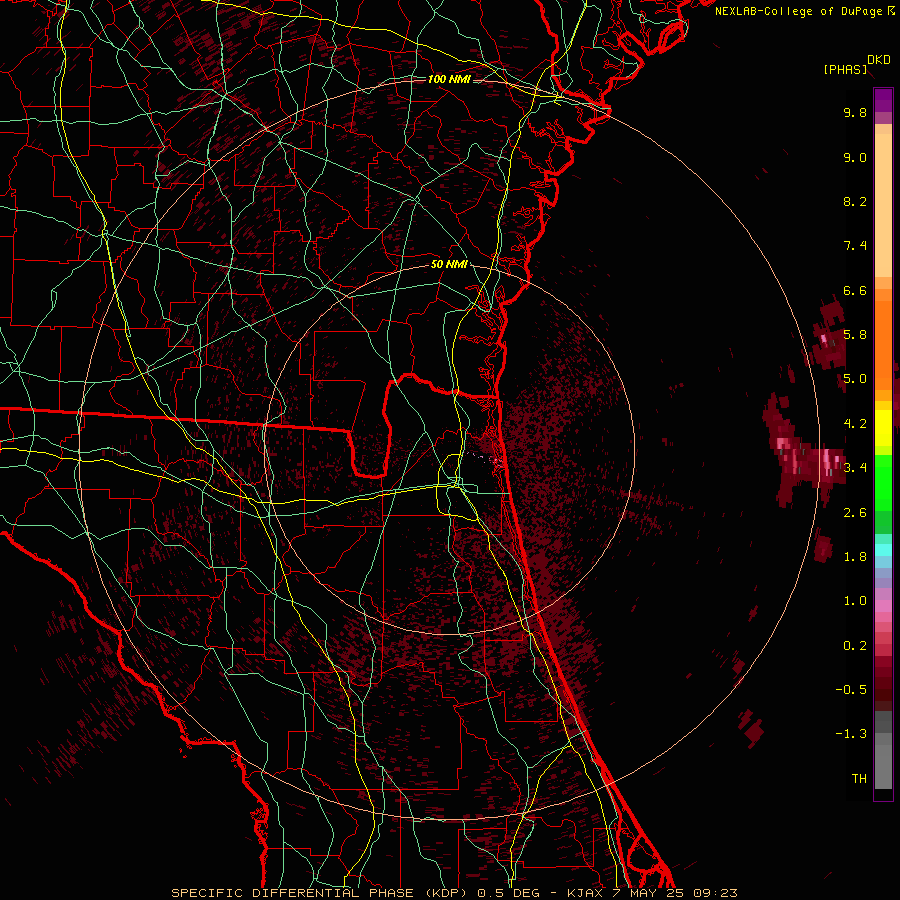Image resolution: width=900 pixels, height=900 pixels.
Task: Click the 6.6 value on color scale
Action: 855,290
